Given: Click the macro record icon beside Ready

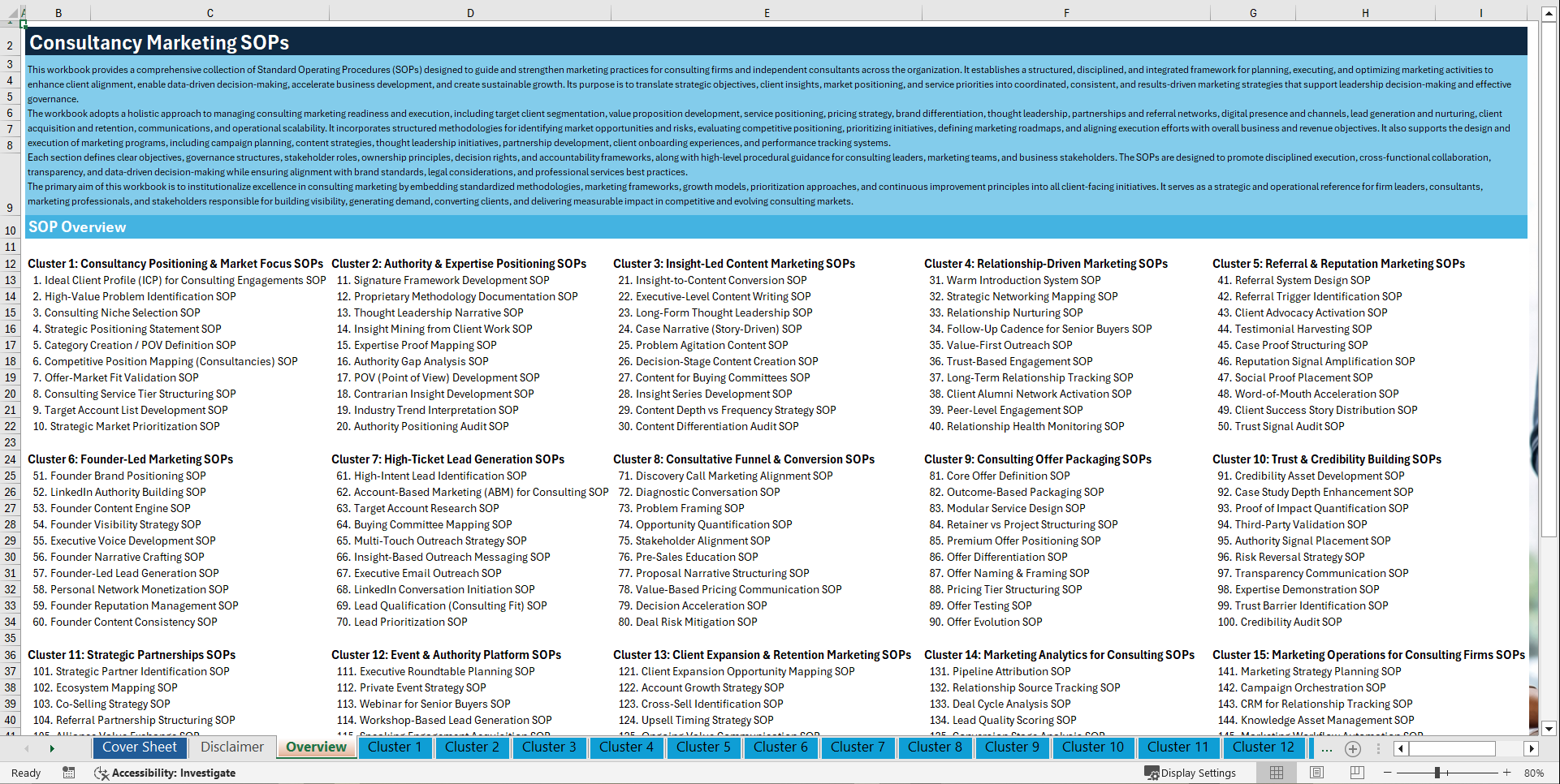Looking at the screenshot, I should pyautogui.click(x=69, y=773).
